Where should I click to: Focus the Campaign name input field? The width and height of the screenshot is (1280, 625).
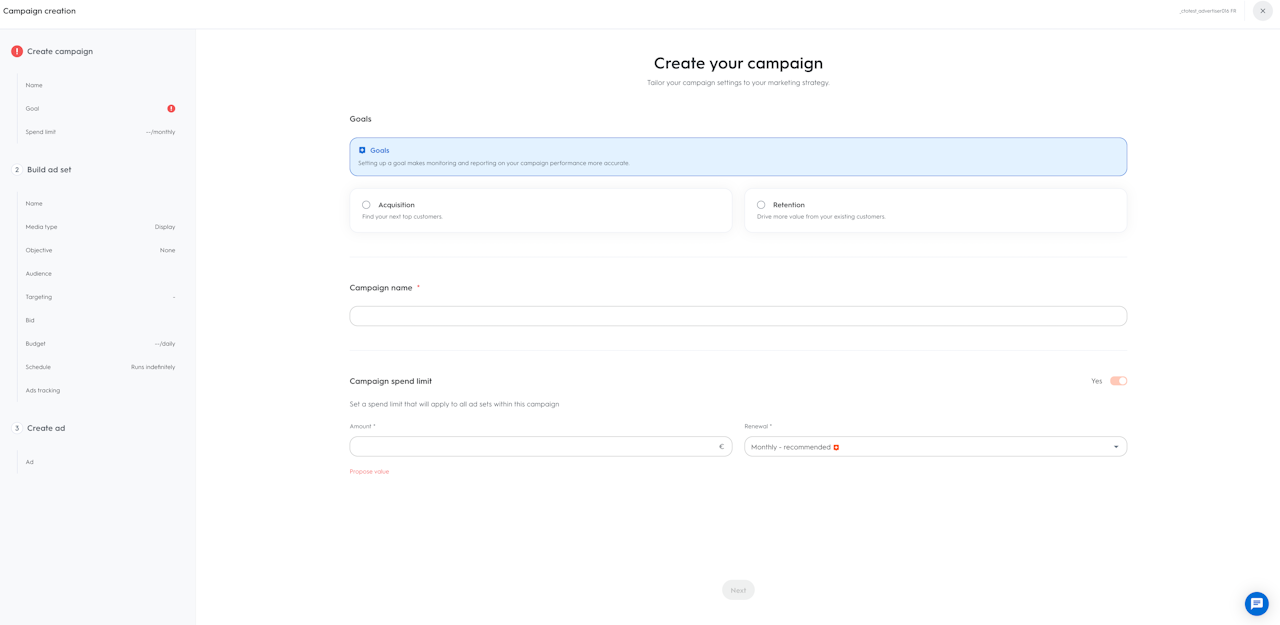738,316
